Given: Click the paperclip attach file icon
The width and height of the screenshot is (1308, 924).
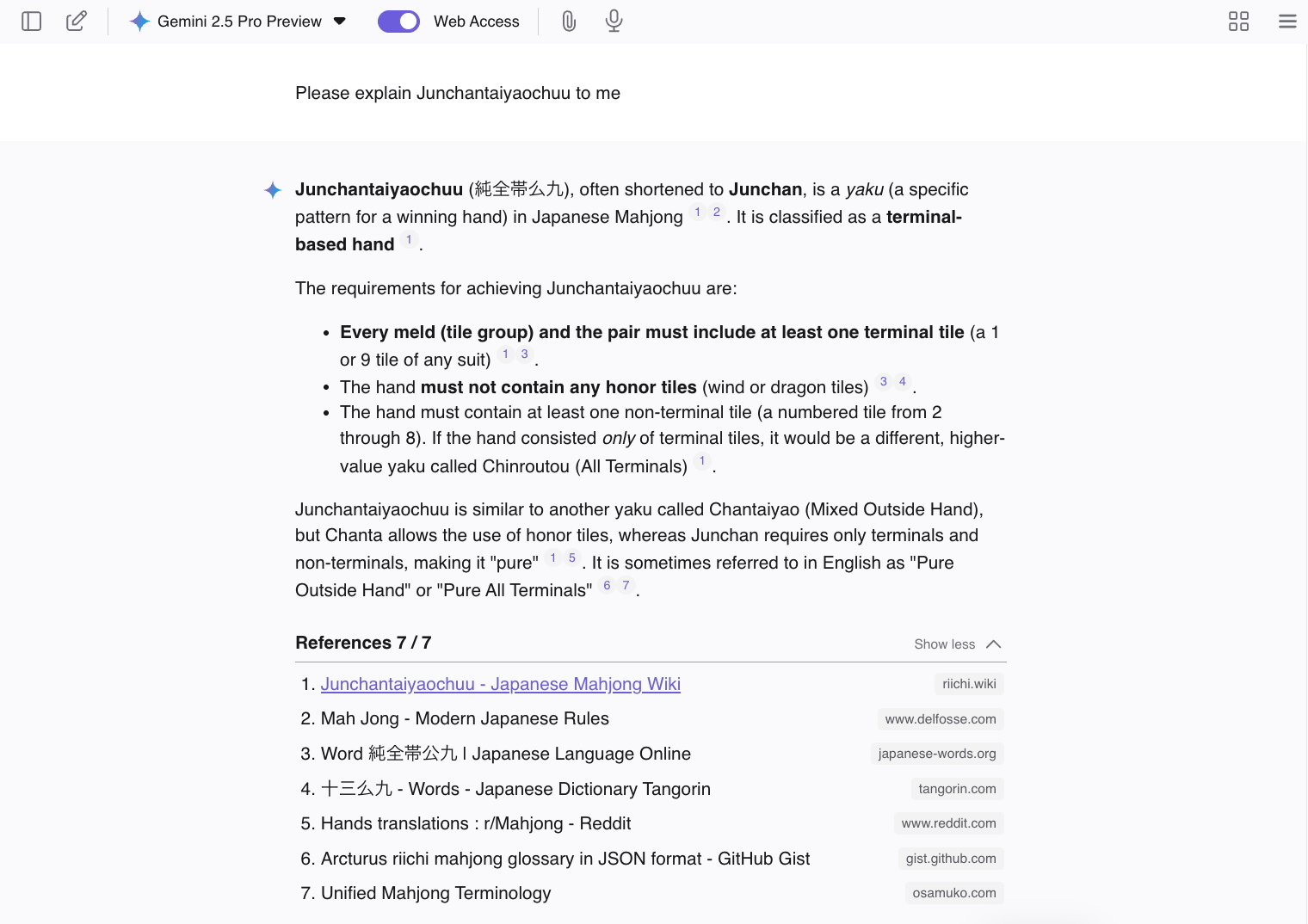Looking at the screenshot, I should (x=569, y=22).
